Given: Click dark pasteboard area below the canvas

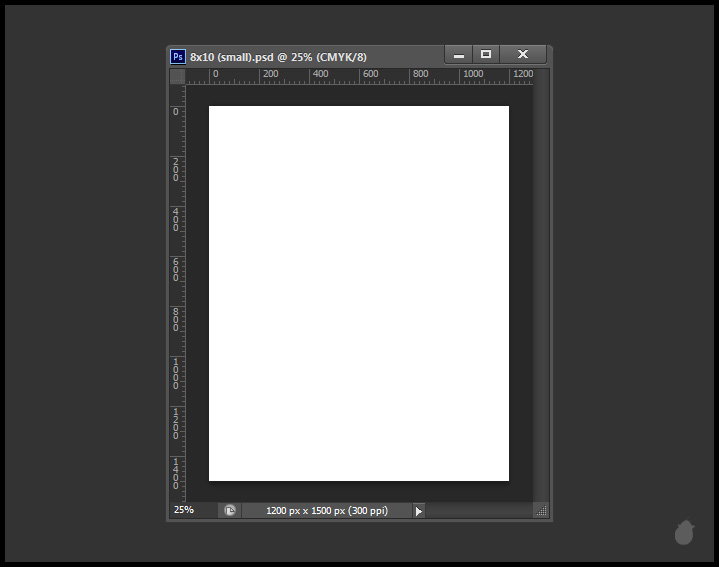Looking at the screenshot, I should [359, 491].
